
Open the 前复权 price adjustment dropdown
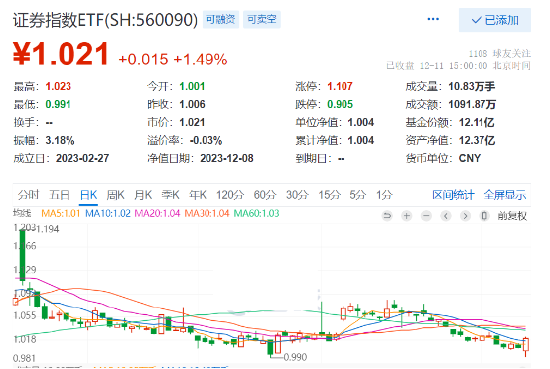tap(512, 216)
